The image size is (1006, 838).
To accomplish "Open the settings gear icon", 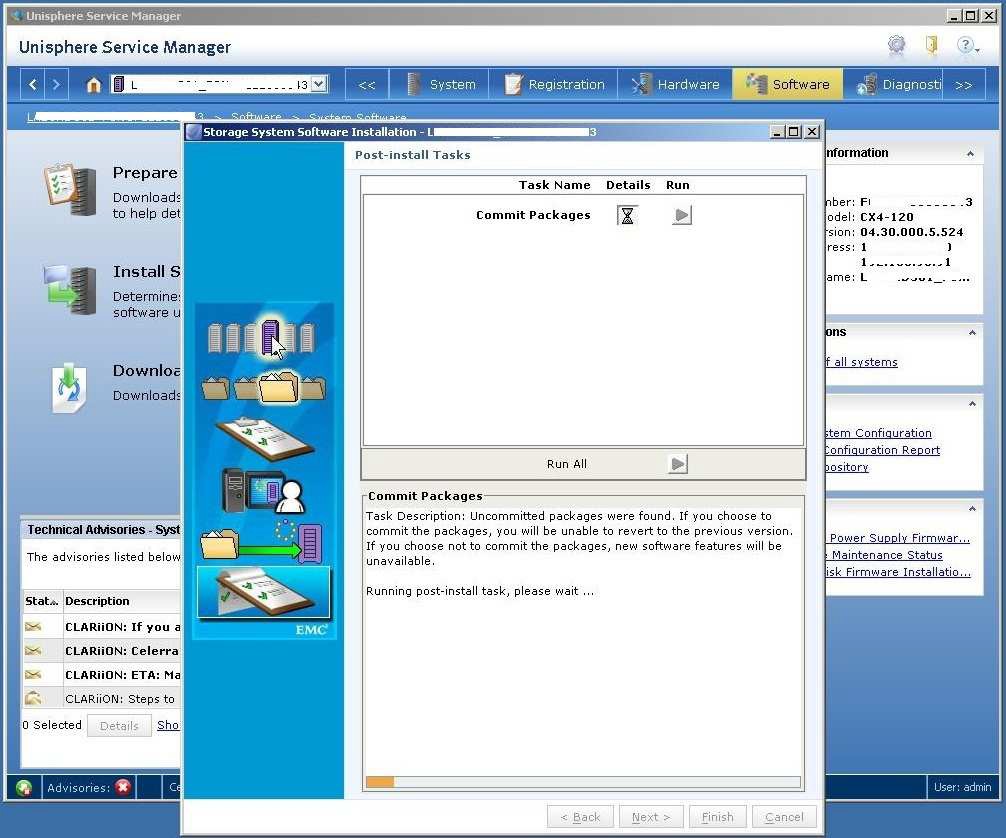I will click(x=896, y=45).
